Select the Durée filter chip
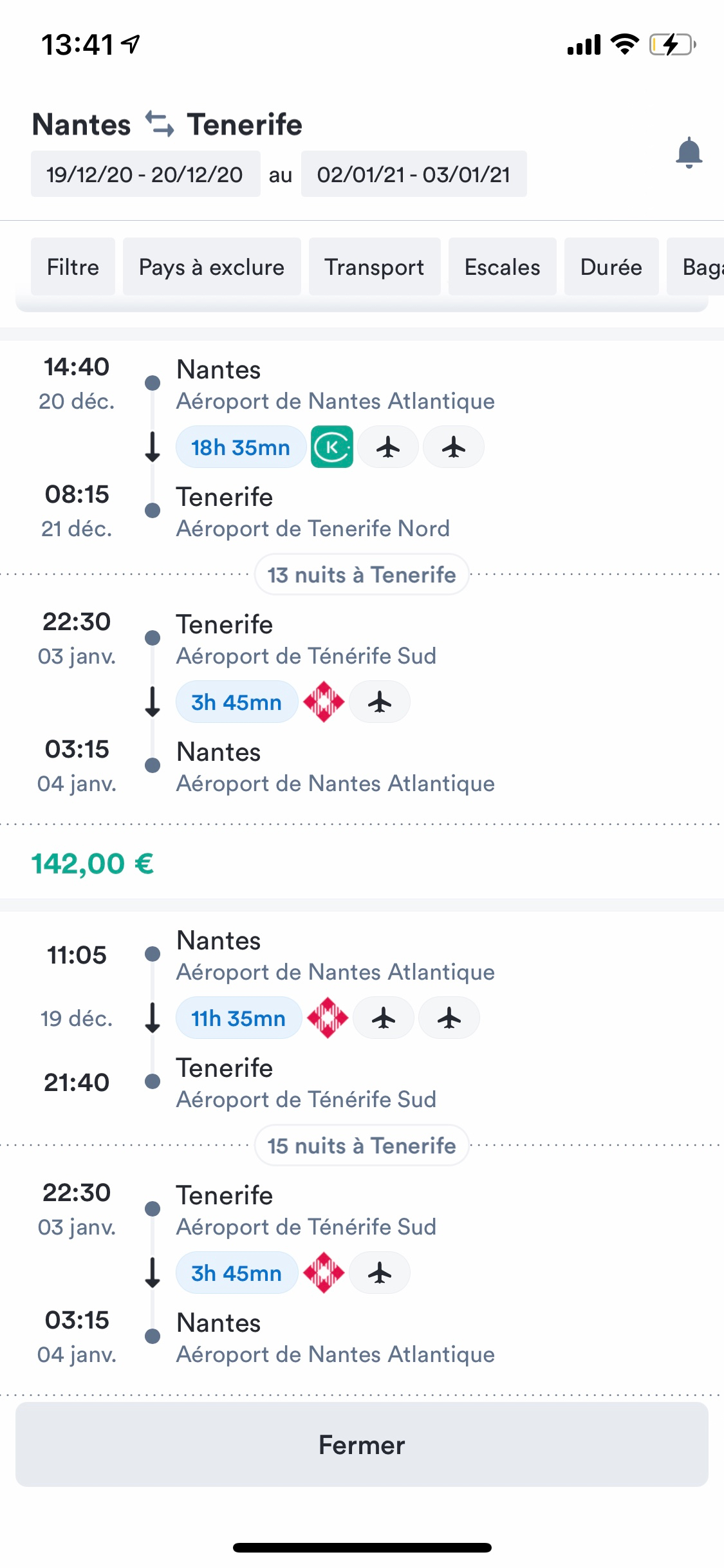Screen dimensions: 724x1568 (611, 266)
